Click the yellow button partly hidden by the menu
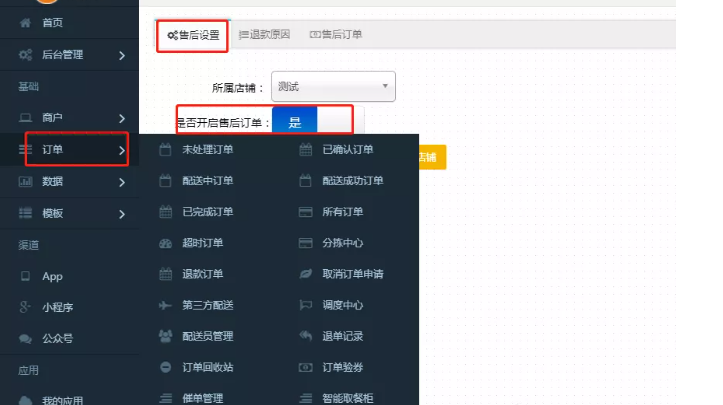 [432, 157]
